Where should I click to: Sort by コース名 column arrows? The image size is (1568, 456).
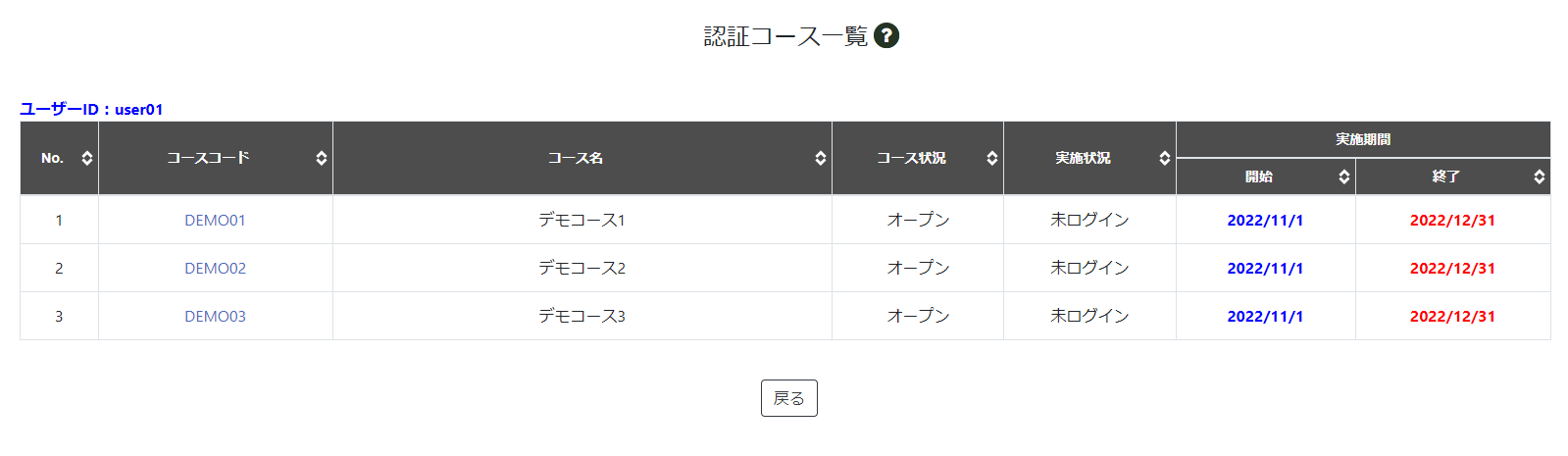[821, 158]
